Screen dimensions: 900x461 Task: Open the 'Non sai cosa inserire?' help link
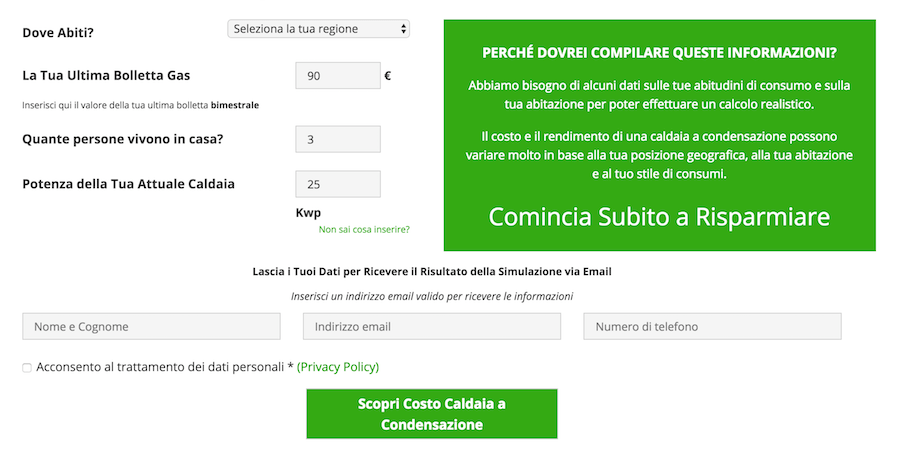tap(364, 230)
